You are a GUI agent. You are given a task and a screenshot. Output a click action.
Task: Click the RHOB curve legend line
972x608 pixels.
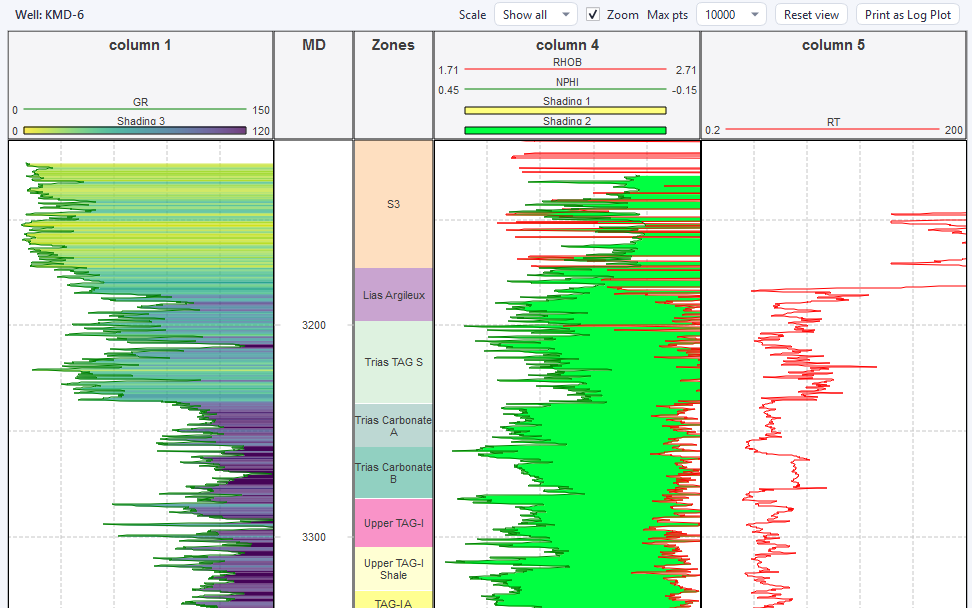[565, 69]
